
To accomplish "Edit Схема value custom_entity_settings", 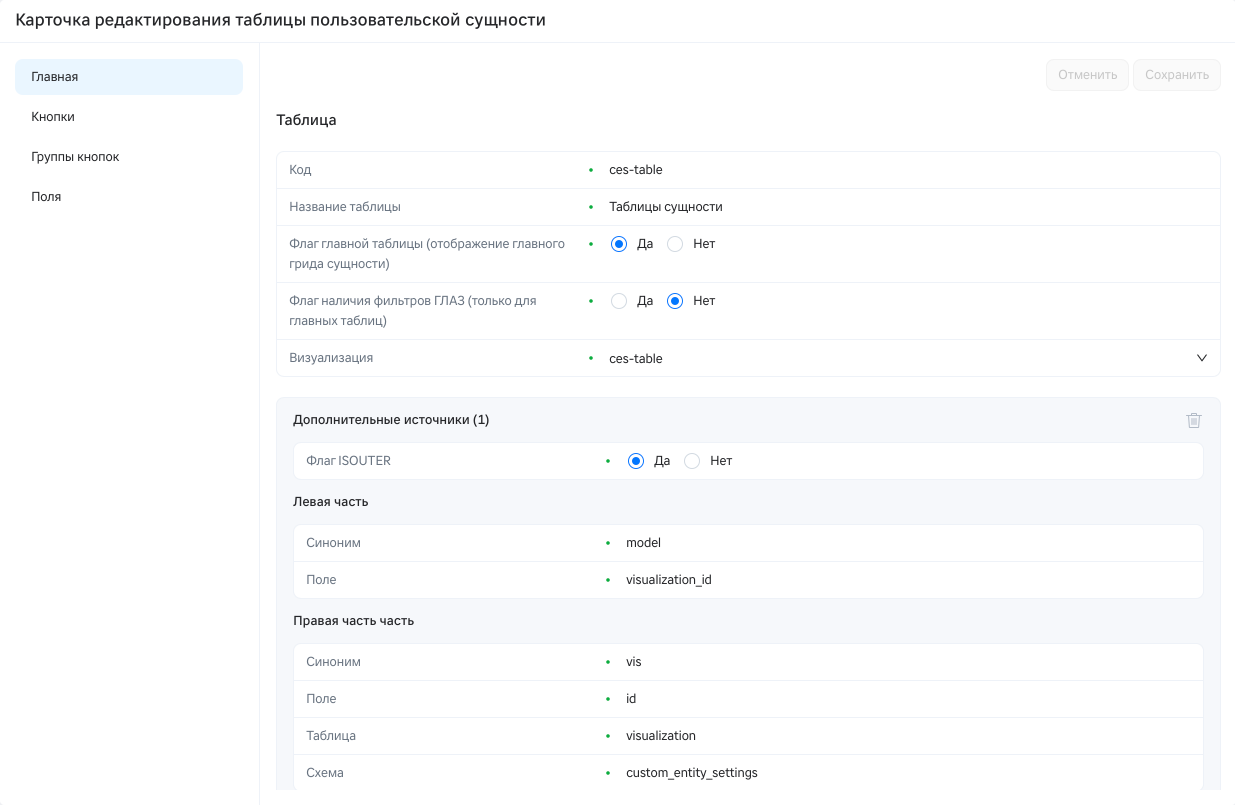I will coord(692,773).
